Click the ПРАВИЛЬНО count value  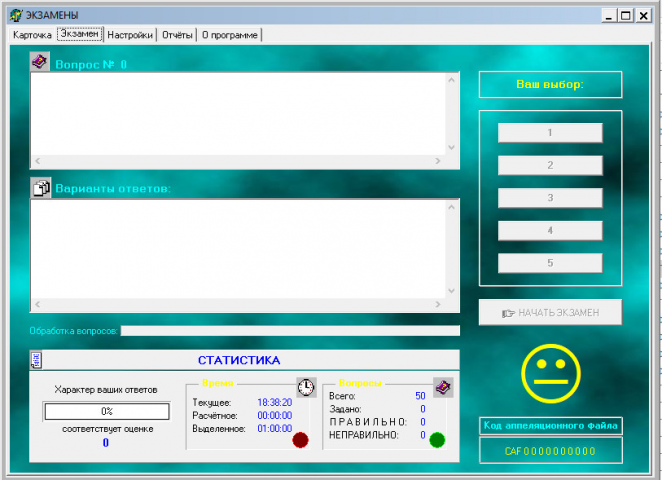(423, 422)
